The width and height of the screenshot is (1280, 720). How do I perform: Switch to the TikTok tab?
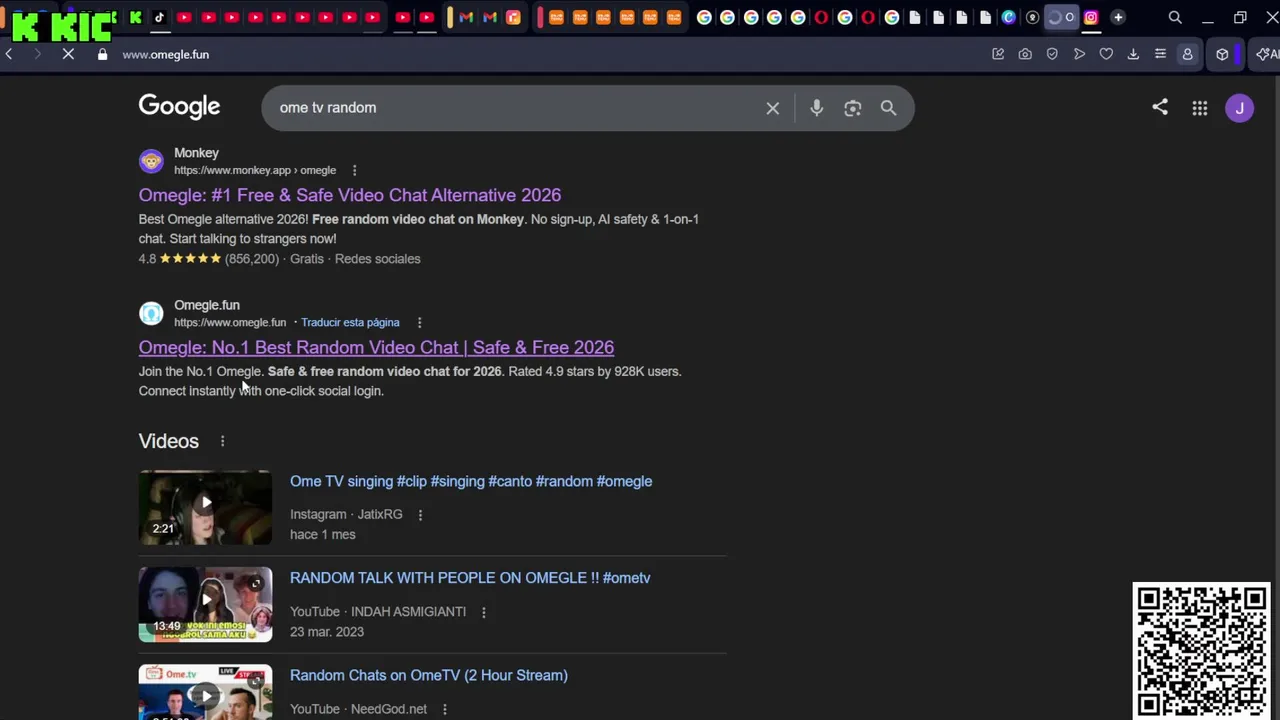coord(159,17)
